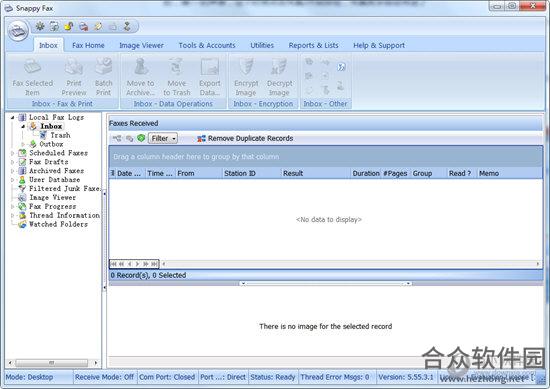This screenshot has height=389, width=550.
Task: Open the Utilities tab
Action: tap(262, 45)
